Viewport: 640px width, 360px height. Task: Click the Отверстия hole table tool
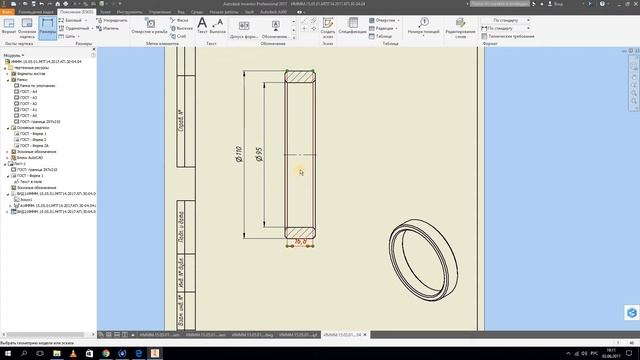coord(382,20)
